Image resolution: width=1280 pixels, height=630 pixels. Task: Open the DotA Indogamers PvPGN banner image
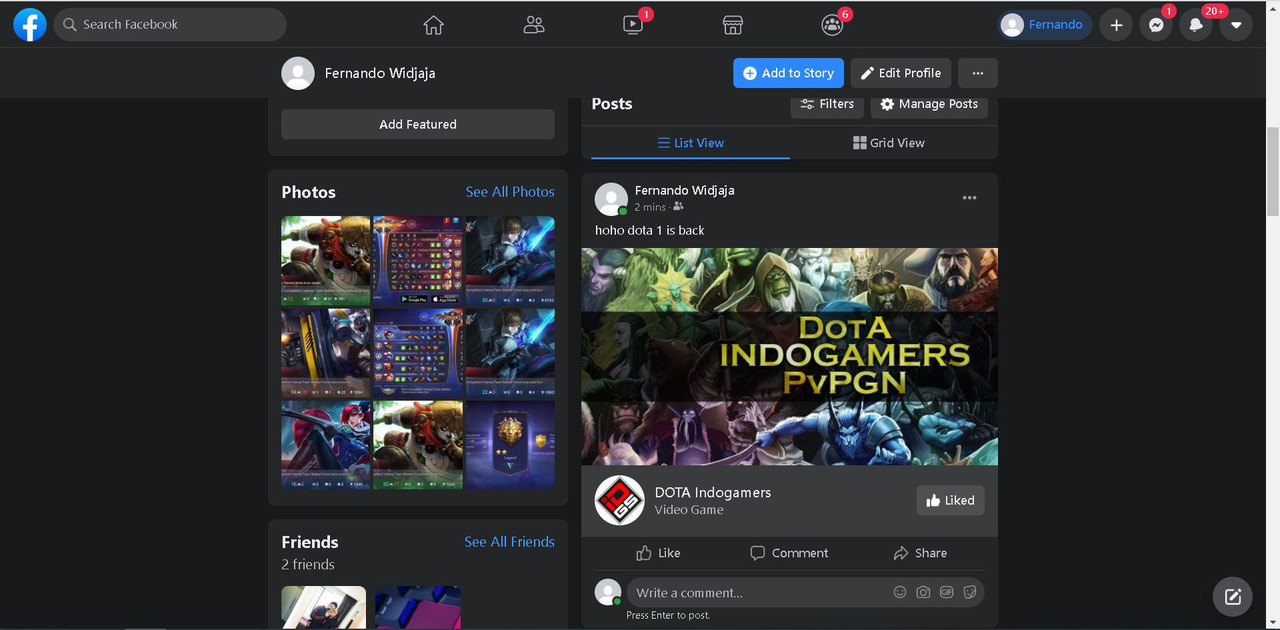pyautogui.click(x=790, y=356)
